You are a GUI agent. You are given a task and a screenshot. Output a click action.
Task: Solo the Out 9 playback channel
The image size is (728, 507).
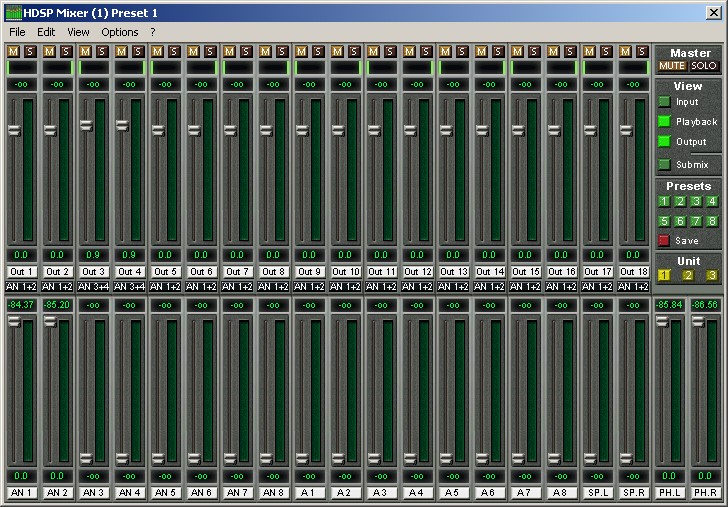coord(317,51)
